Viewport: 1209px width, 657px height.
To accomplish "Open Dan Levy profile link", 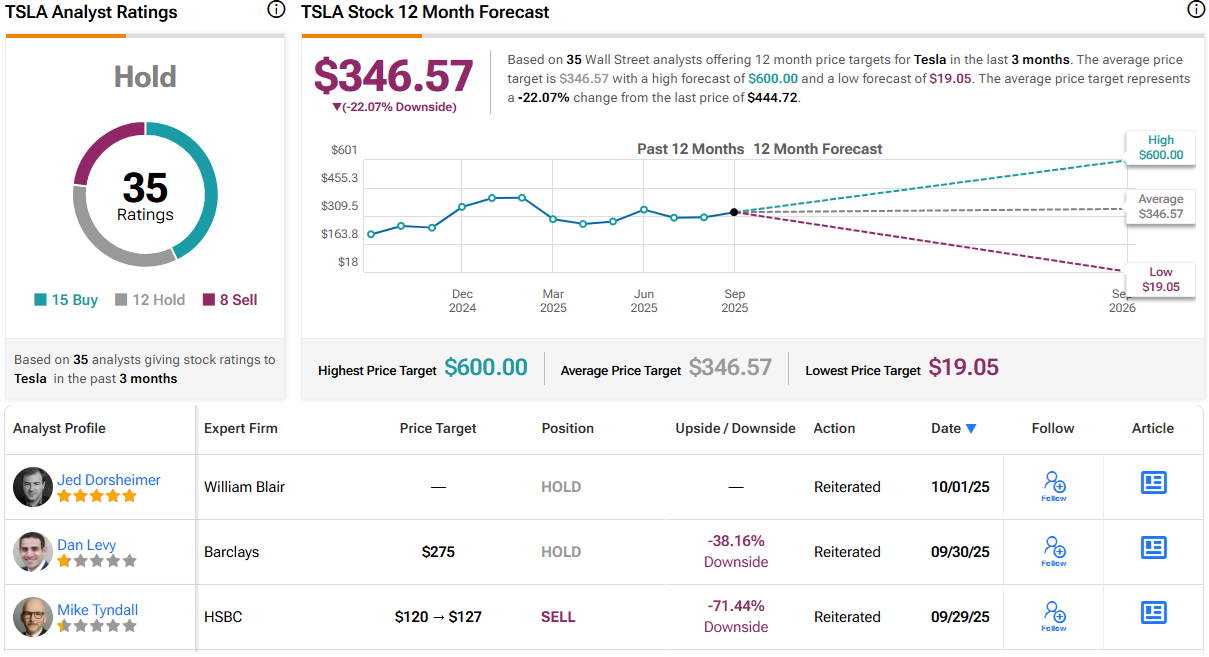I will (86, 545).
